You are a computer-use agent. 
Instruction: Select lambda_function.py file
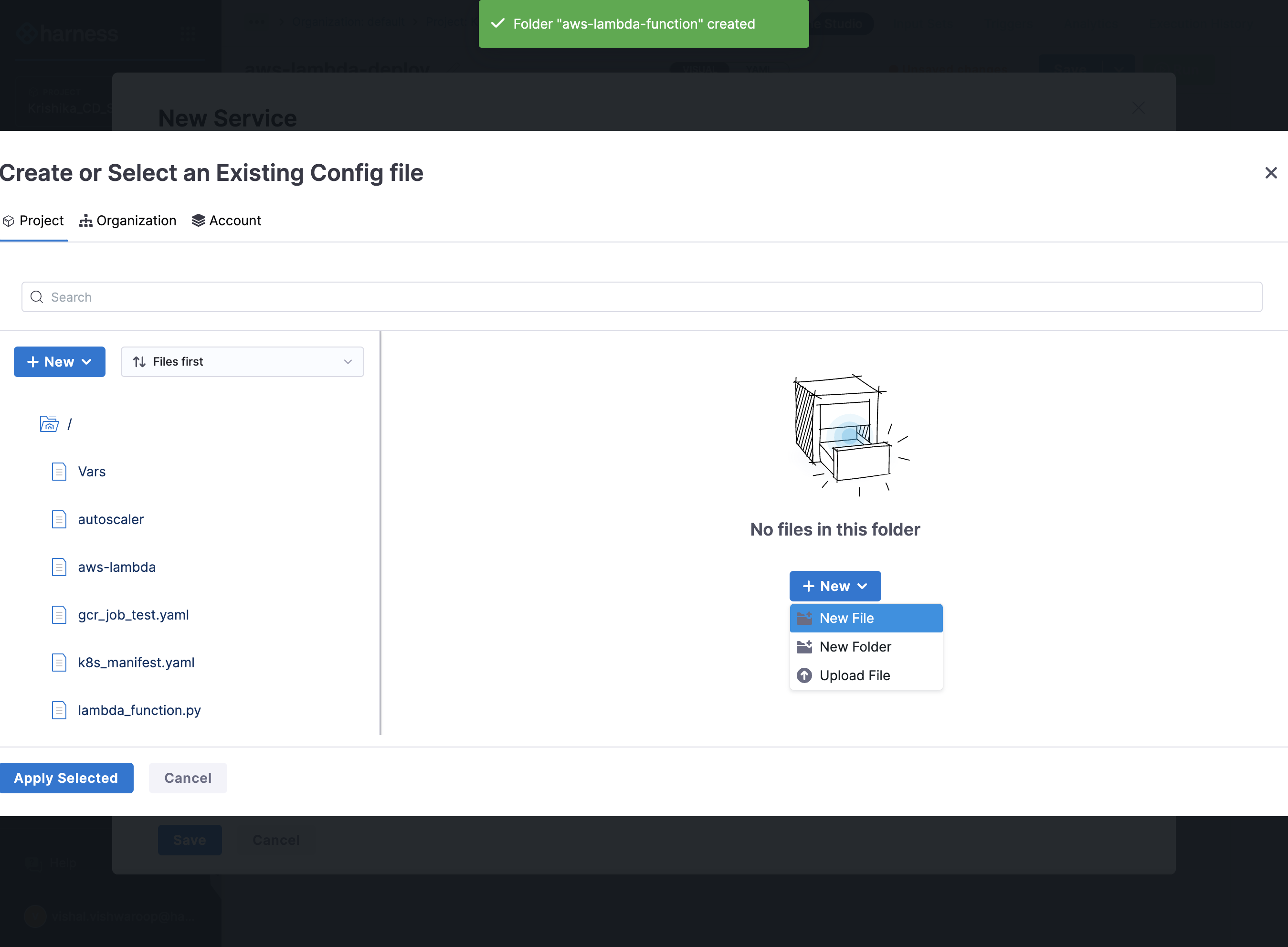[139, 710]
